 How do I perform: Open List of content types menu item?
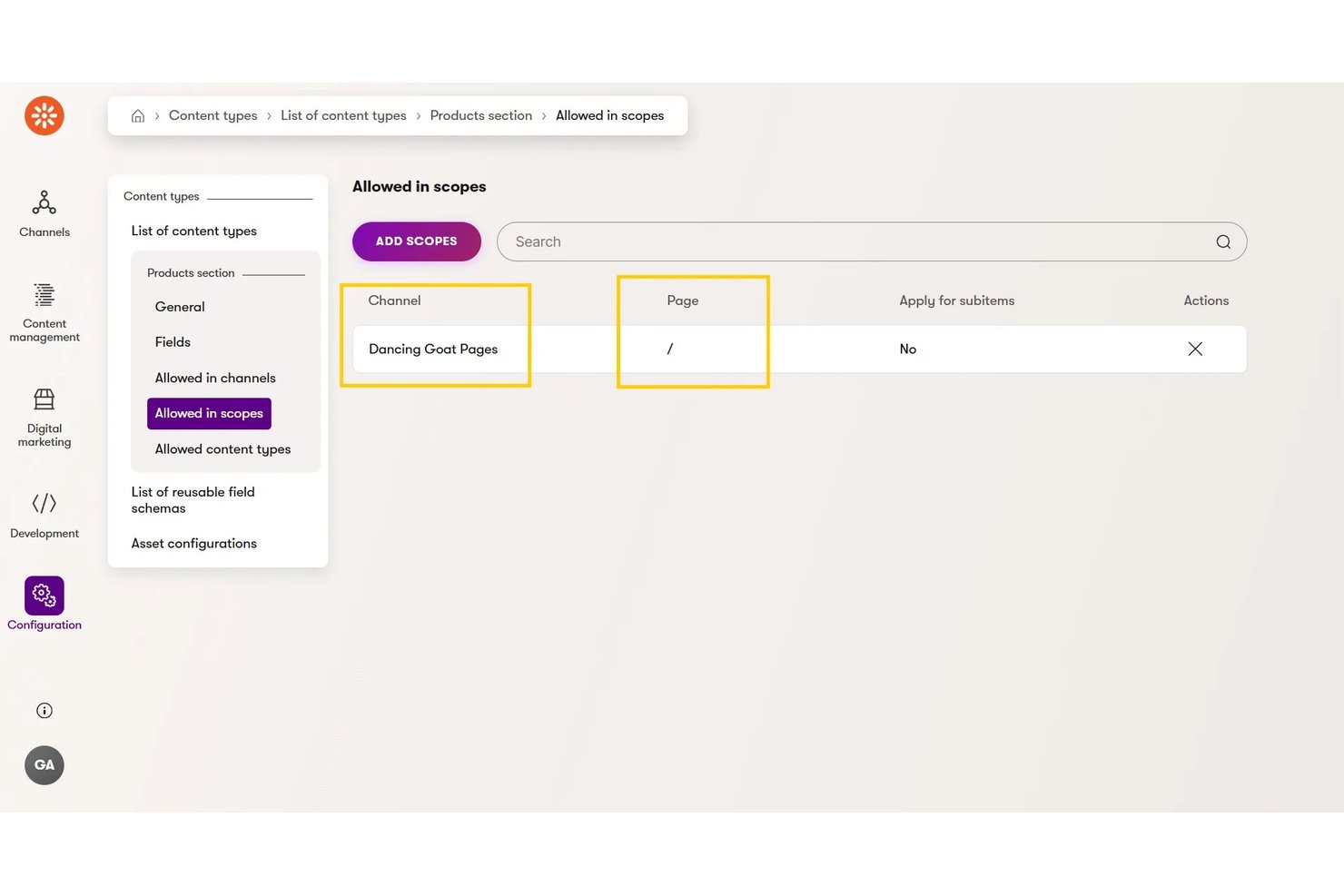click(x=194, y=231)
